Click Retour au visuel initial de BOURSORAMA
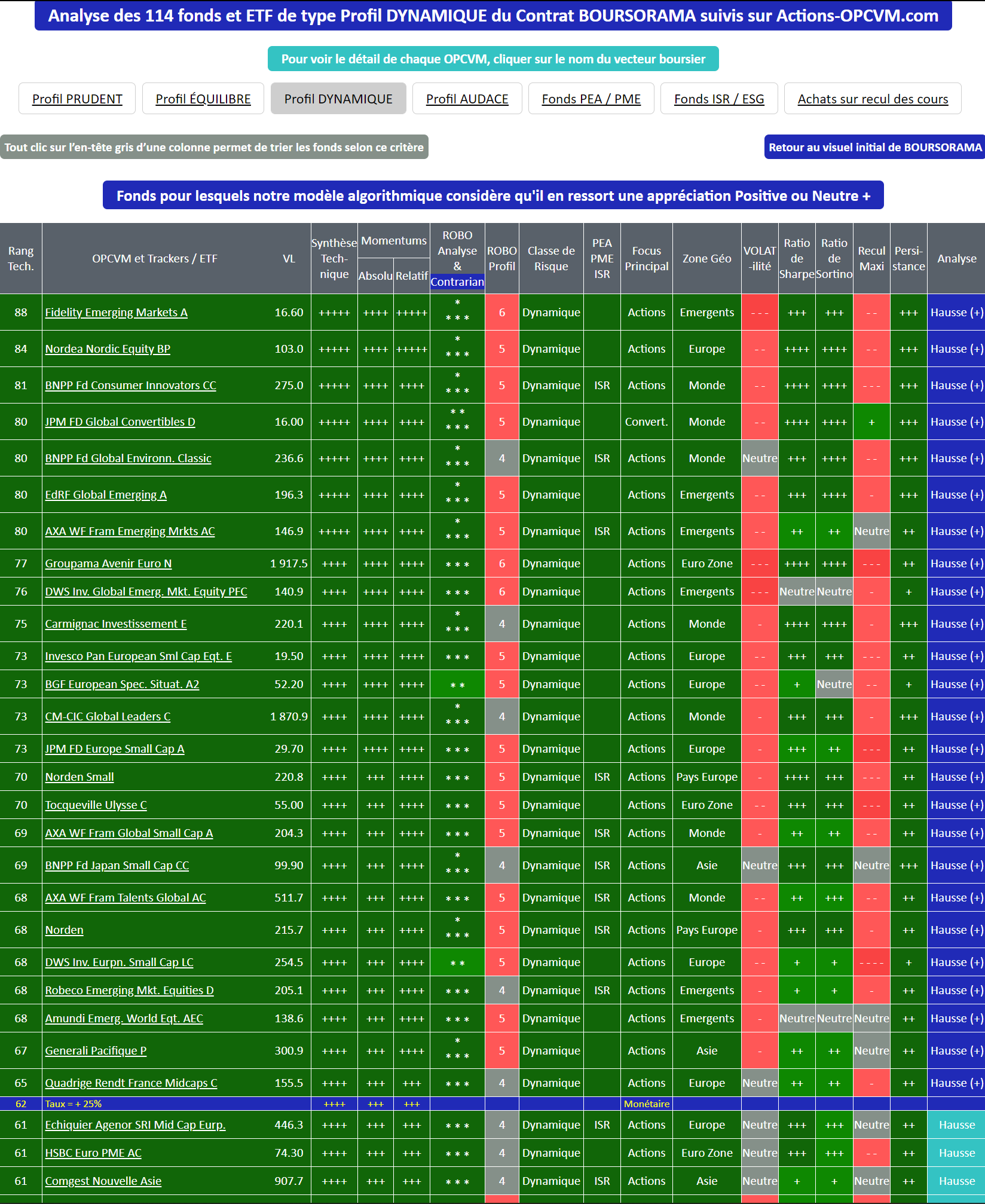 pos(875,147)
